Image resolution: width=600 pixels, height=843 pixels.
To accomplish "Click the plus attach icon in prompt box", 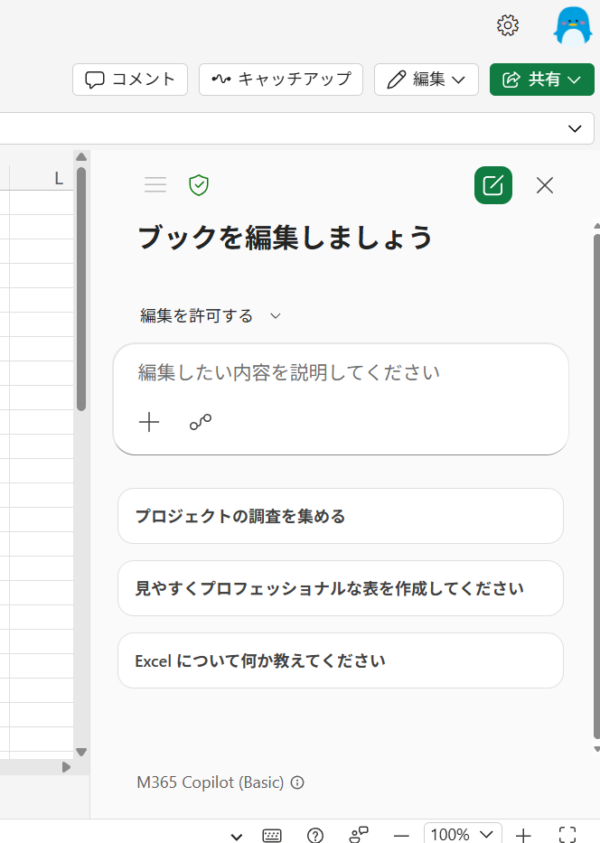I will (x=149, y=422).
